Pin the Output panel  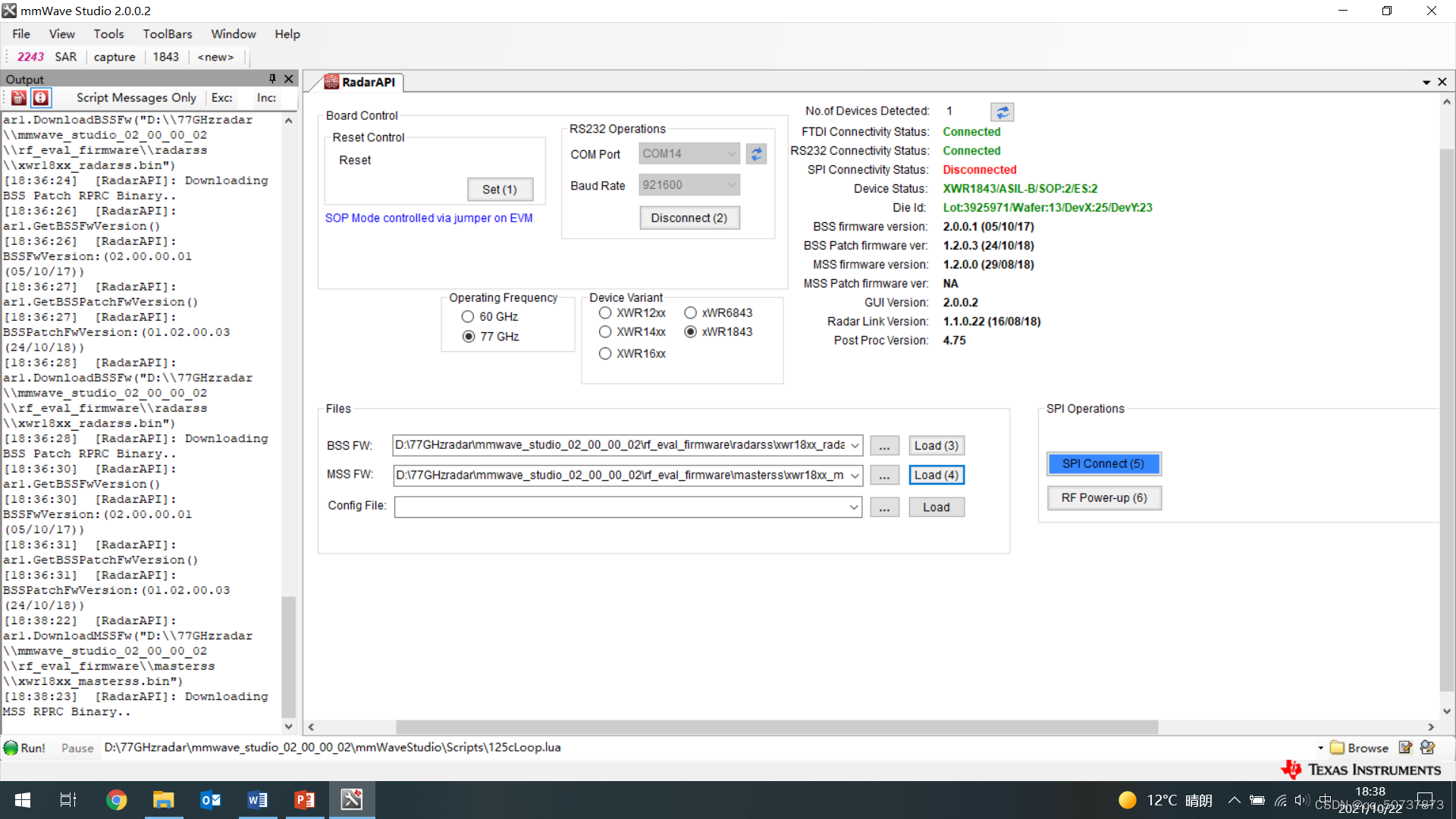272,79
